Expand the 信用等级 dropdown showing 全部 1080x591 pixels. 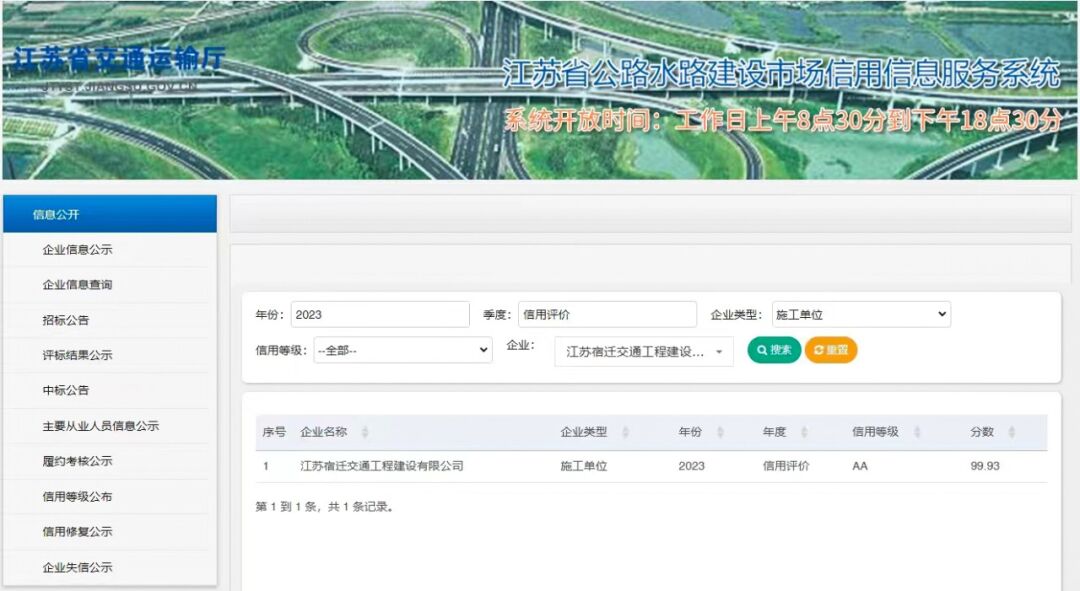pos(402,350)
